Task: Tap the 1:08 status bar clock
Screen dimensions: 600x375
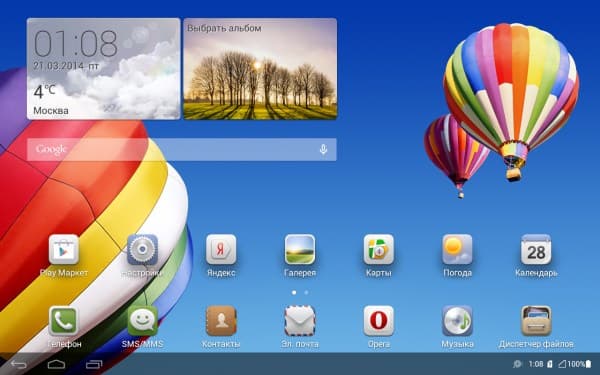Action: 536,364
